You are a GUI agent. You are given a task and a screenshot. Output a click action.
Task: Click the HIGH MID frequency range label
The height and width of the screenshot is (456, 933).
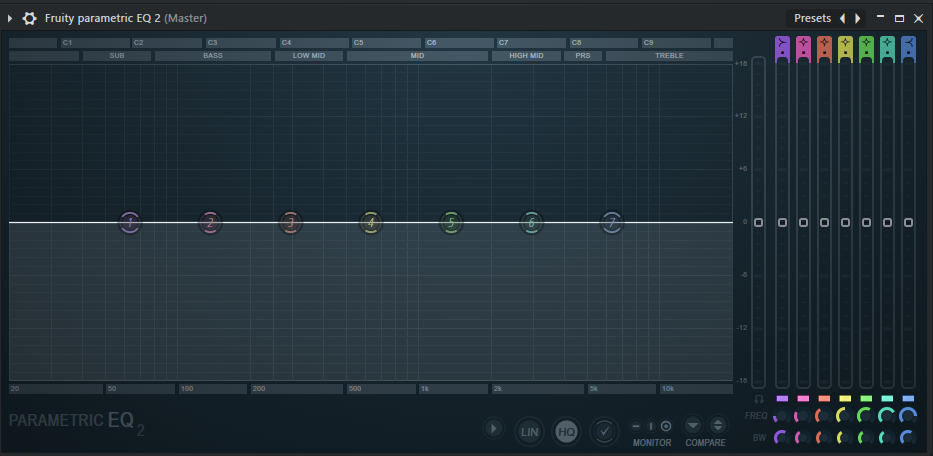tap(526, 56)
